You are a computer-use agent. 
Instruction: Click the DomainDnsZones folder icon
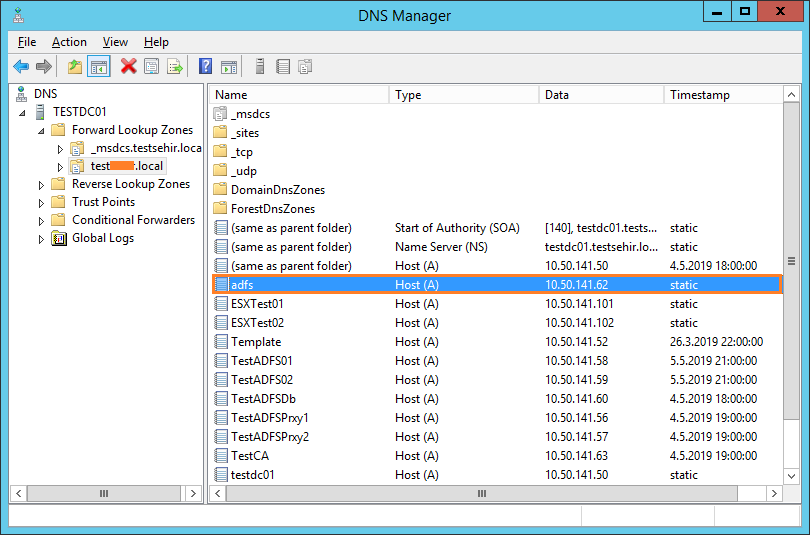(221, 189)
